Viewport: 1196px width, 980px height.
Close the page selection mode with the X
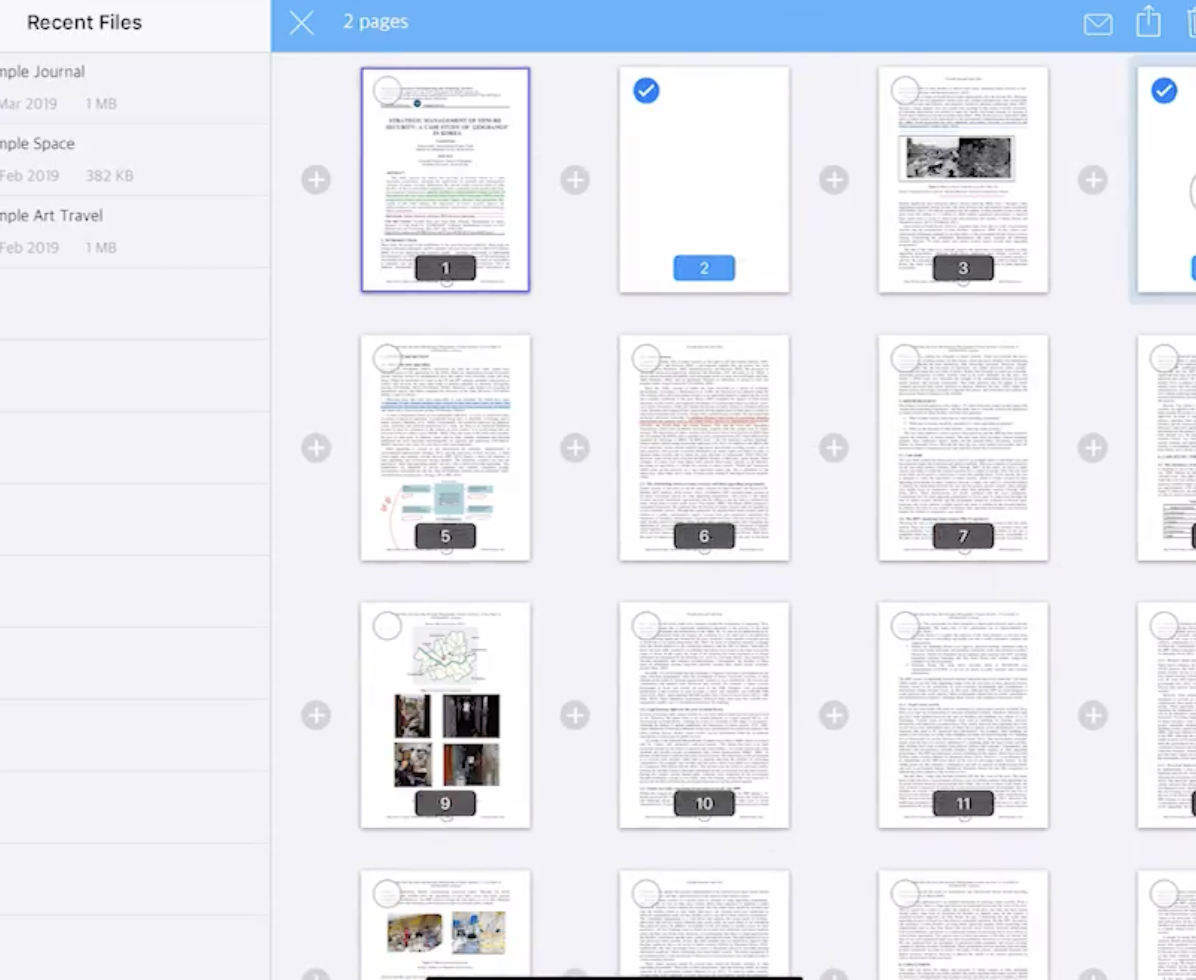(301, 23)
